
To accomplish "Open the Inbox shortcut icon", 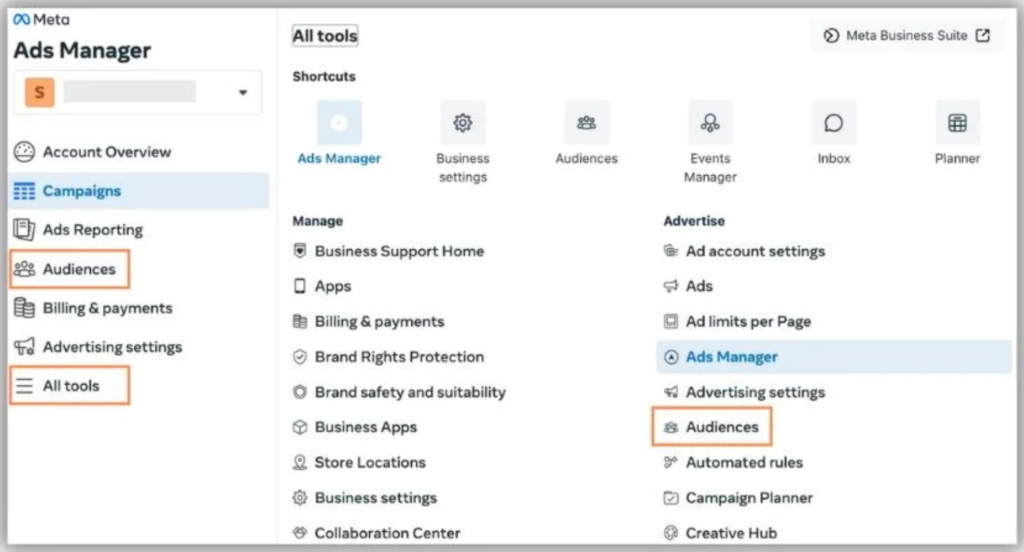I will coord(833,122).
